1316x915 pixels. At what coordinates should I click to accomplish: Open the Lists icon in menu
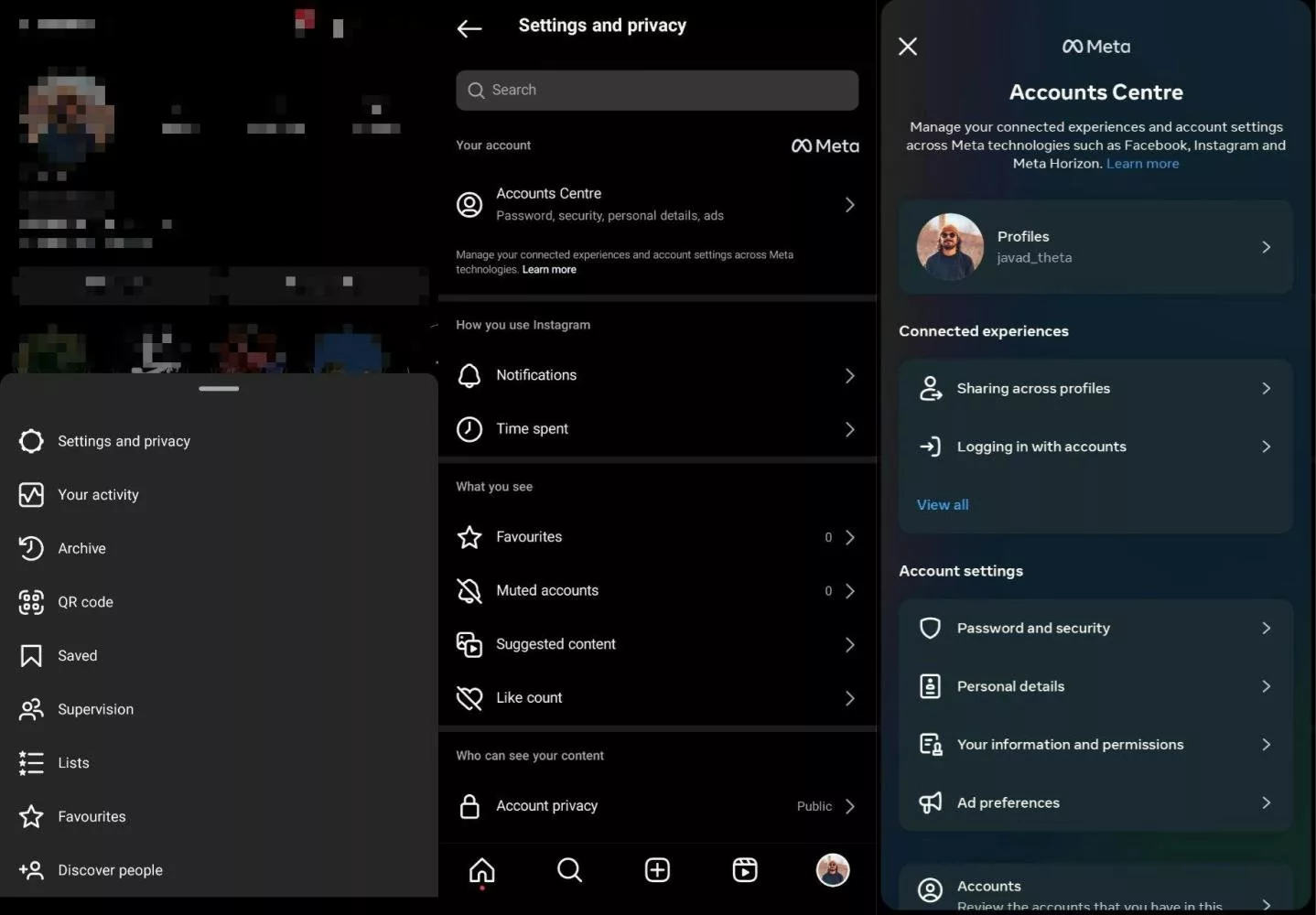(x=31, y=763)
